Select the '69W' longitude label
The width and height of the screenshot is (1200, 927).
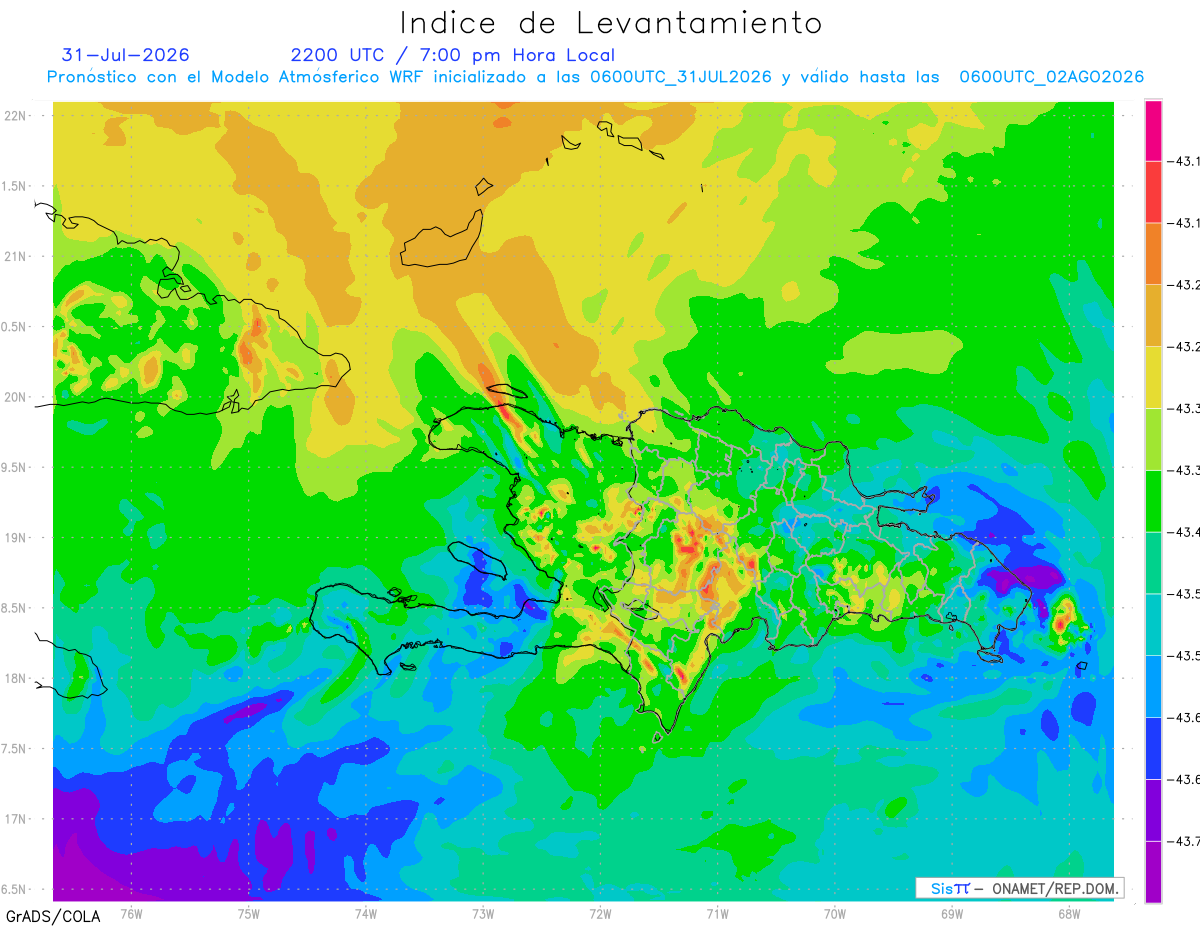pyautogui.click(x=952, y=913)
